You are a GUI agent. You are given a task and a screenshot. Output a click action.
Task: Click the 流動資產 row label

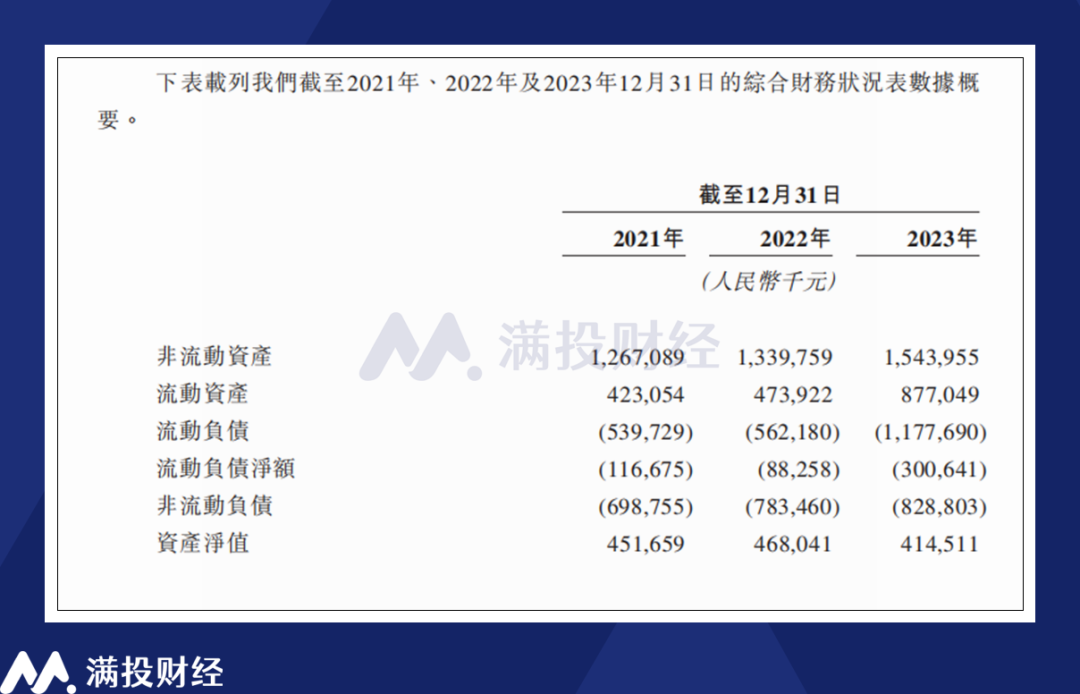[202, 394]
